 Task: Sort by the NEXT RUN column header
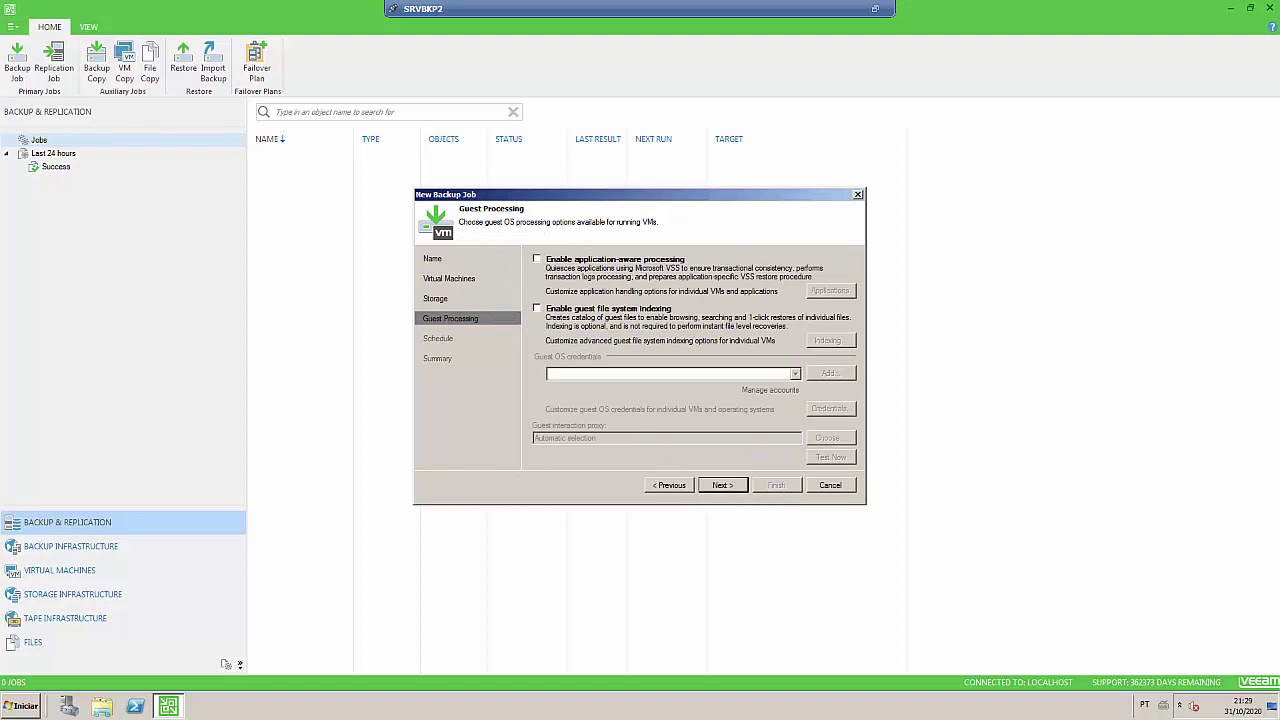pyautogui.click(x=653, y=139)
